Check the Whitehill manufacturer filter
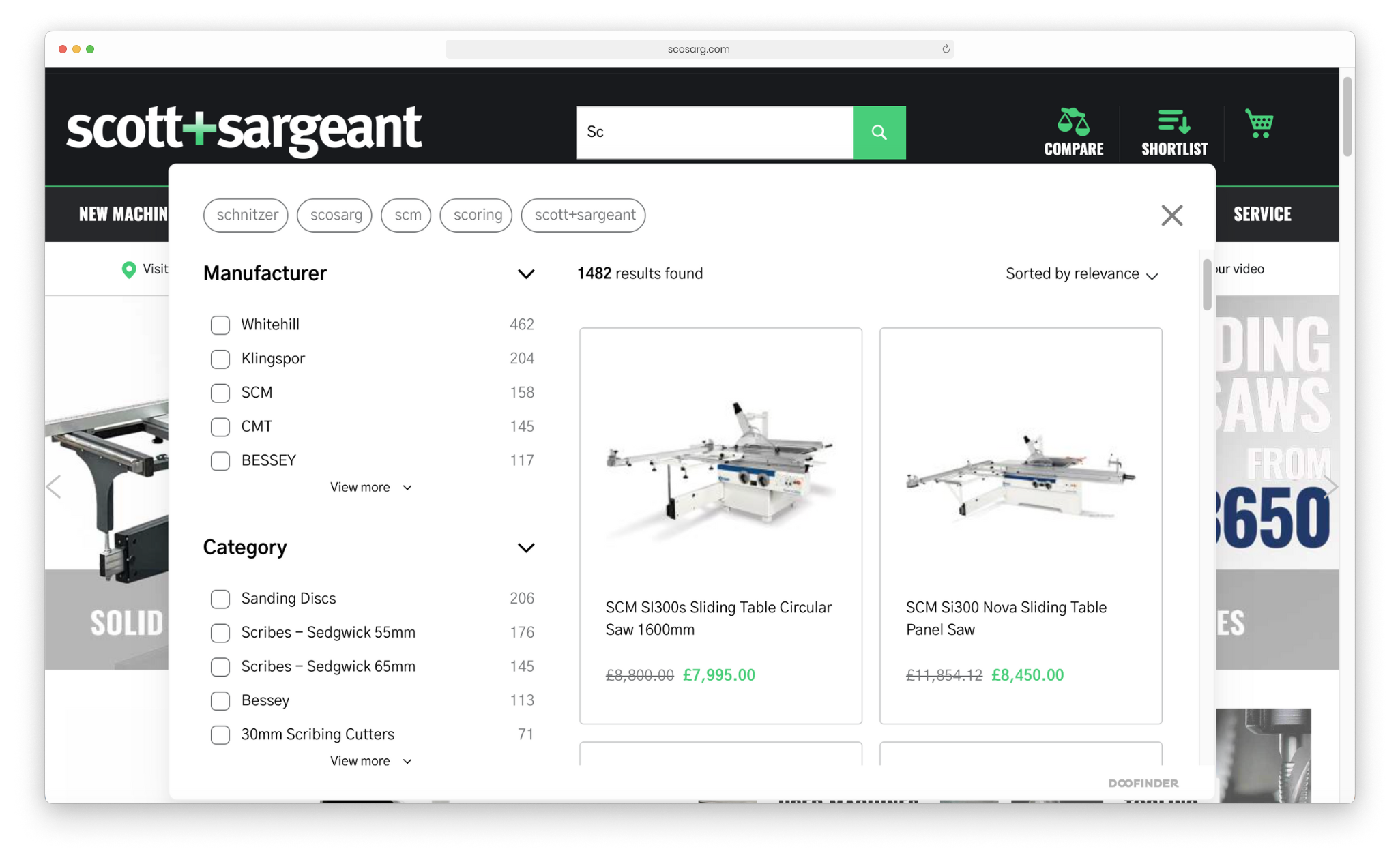Screen dimensions: 1400x862 click(x=220, y=325)
